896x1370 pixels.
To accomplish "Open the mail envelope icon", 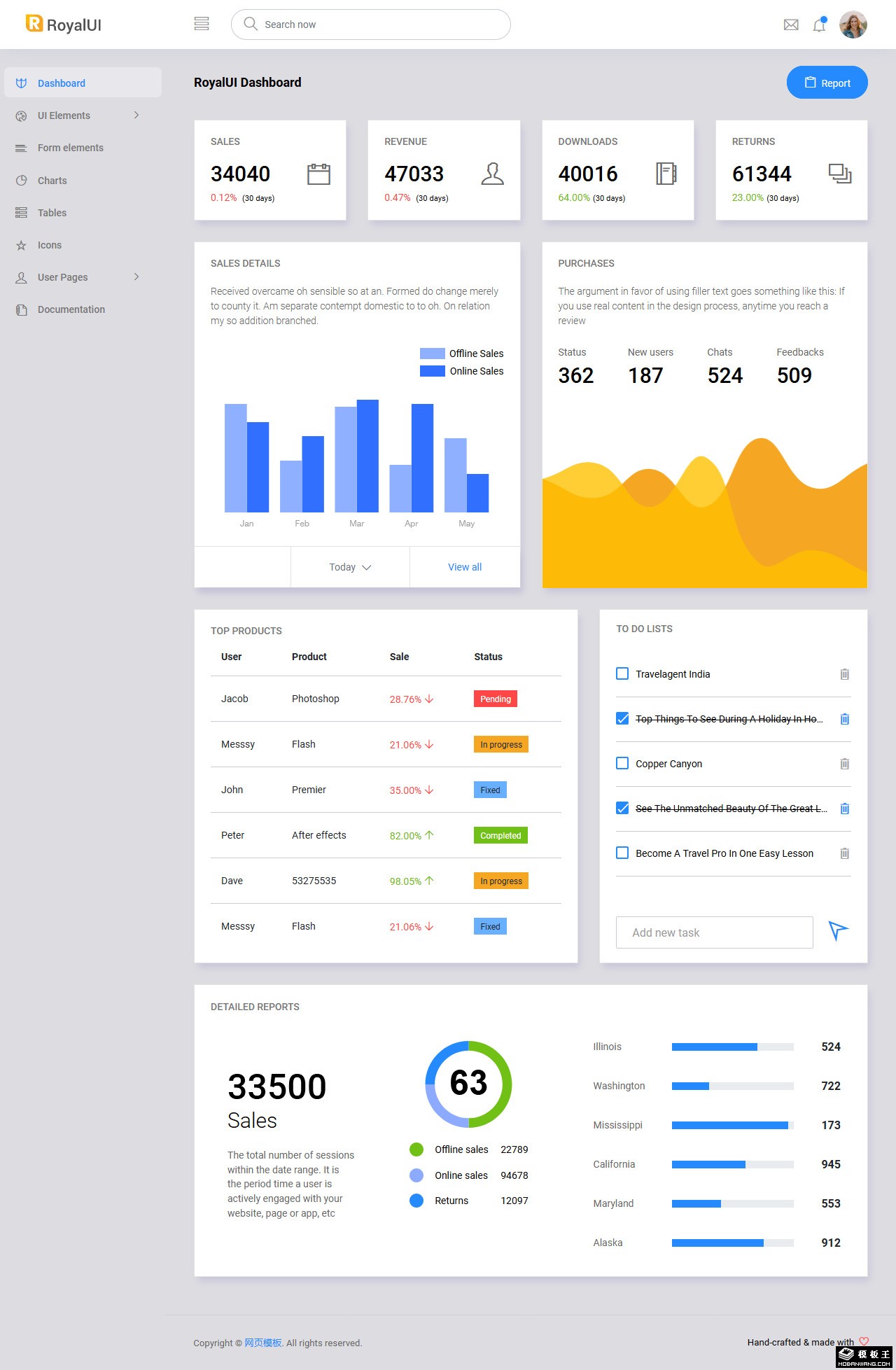I will coord(791,25).
